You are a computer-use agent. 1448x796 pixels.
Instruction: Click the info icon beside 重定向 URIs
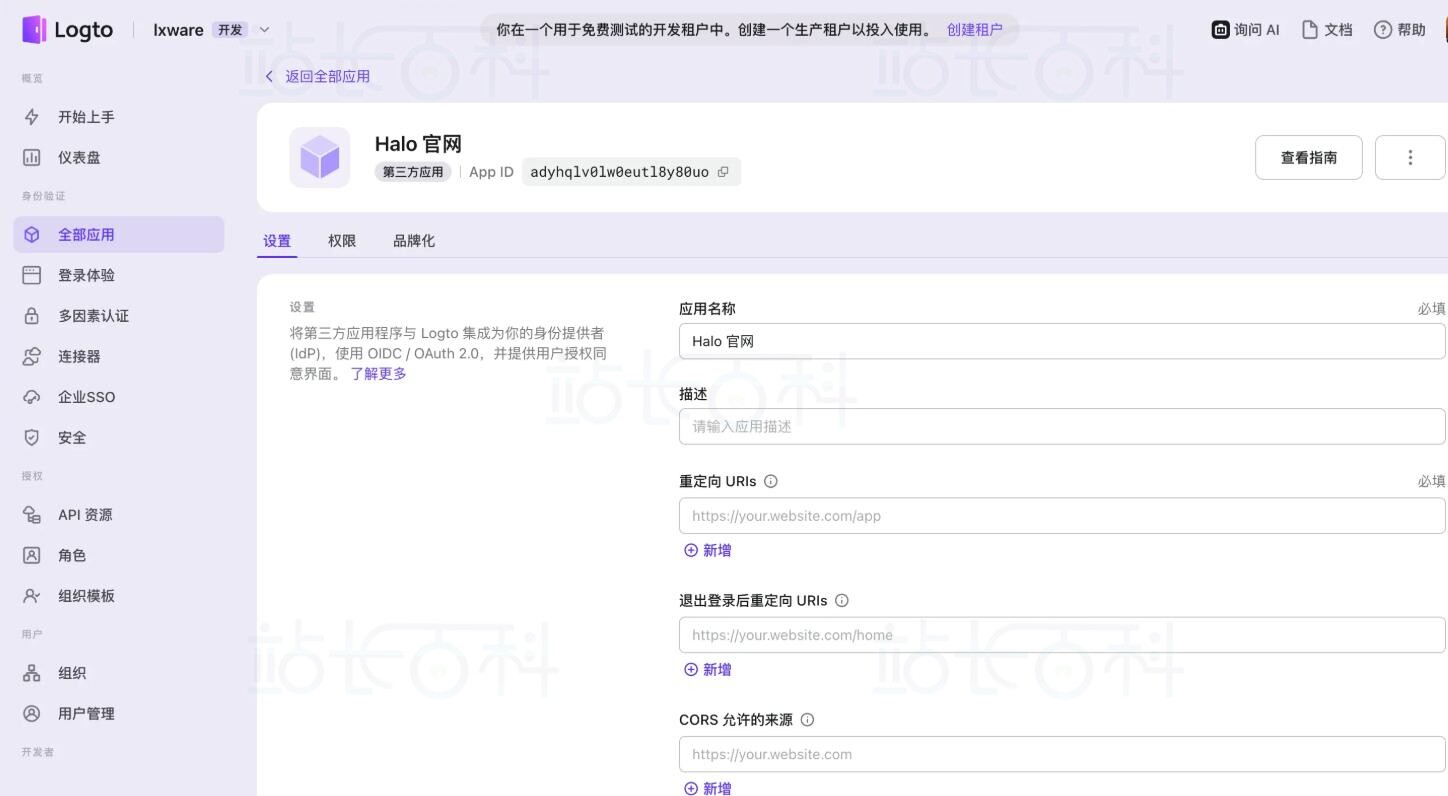[x=771, y=481]
